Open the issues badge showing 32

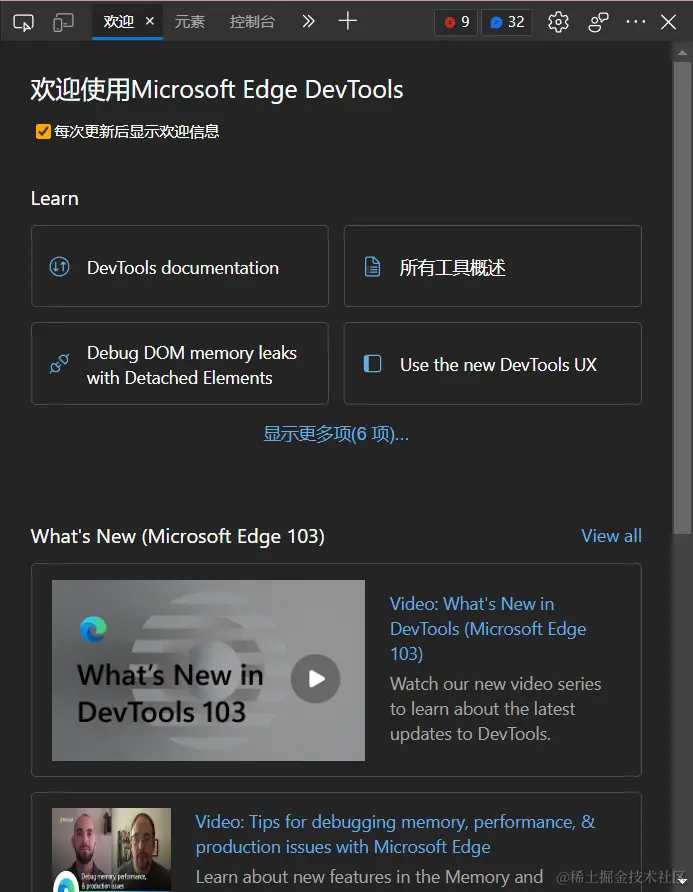tap(506, 21)
